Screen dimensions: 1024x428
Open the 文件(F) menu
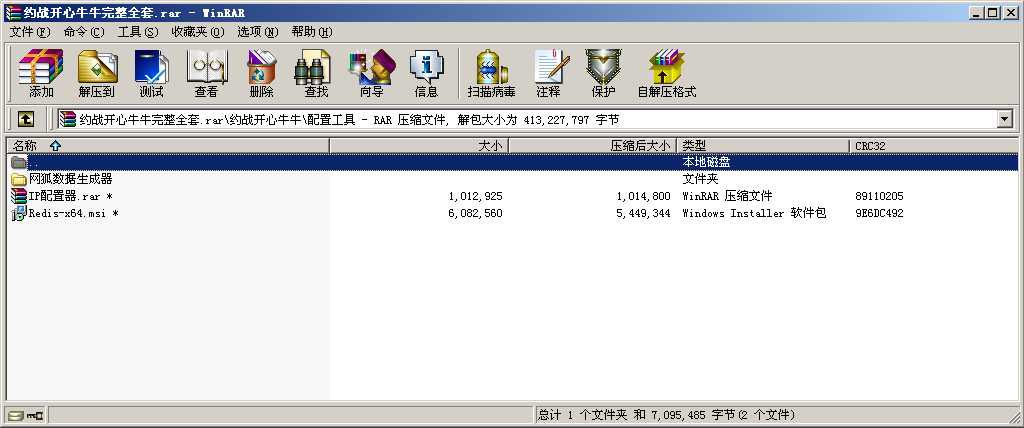tap(30, 32)
